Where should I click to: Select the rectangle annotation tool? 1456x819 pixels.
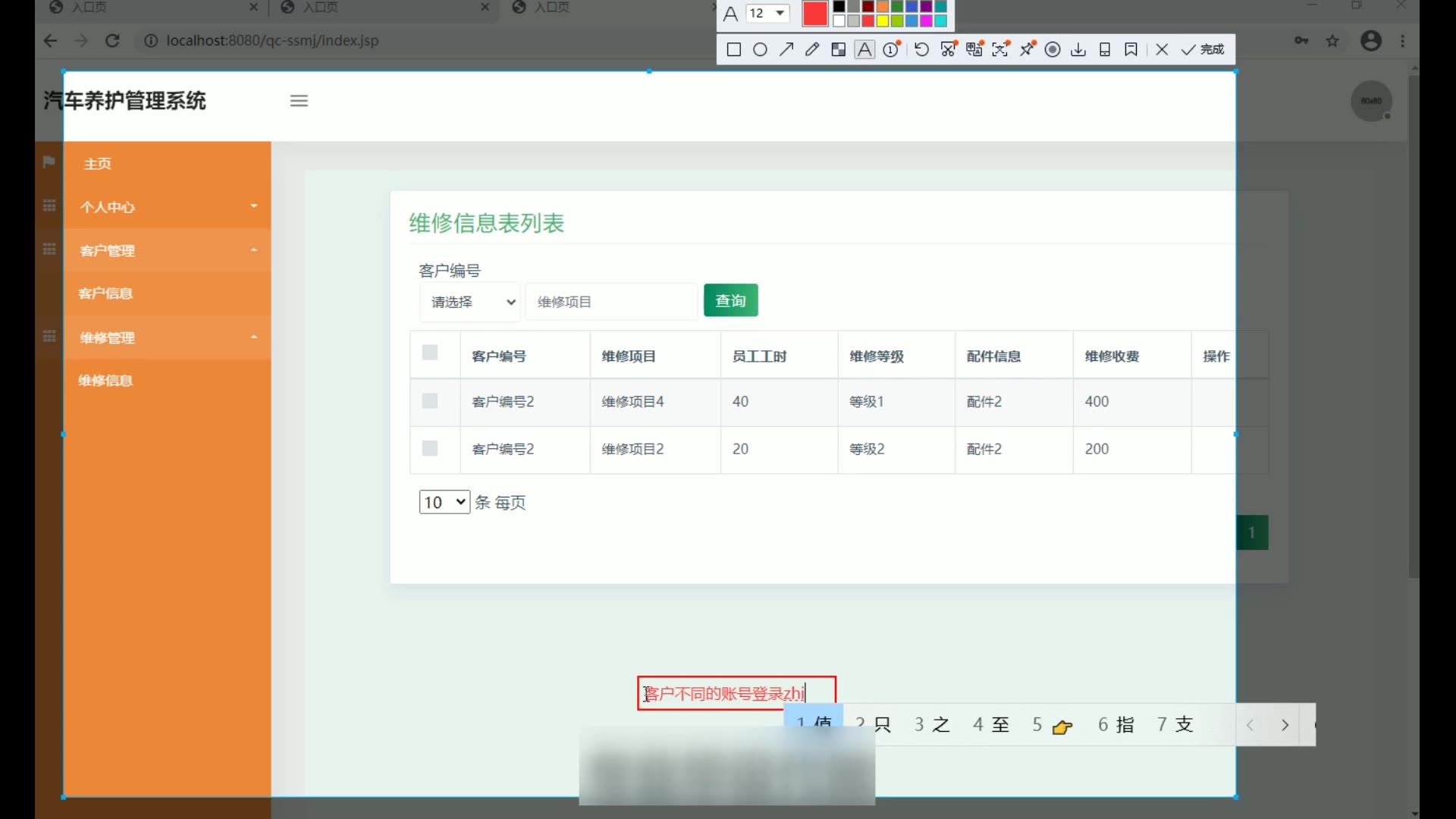point(733,50)
